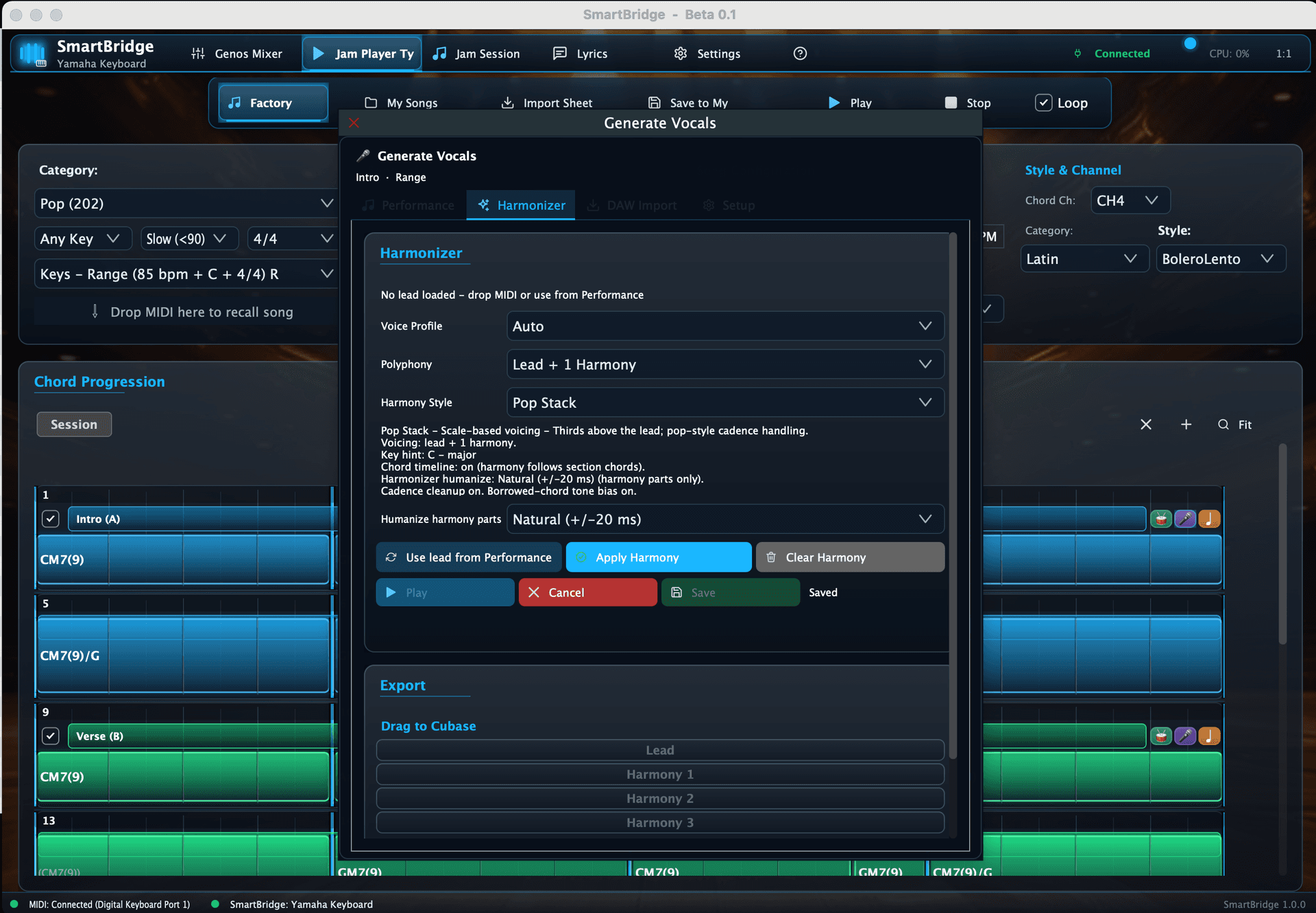Click Use lead from Performance
Viewport: 1316px width, 913px height.
(469, 557)
